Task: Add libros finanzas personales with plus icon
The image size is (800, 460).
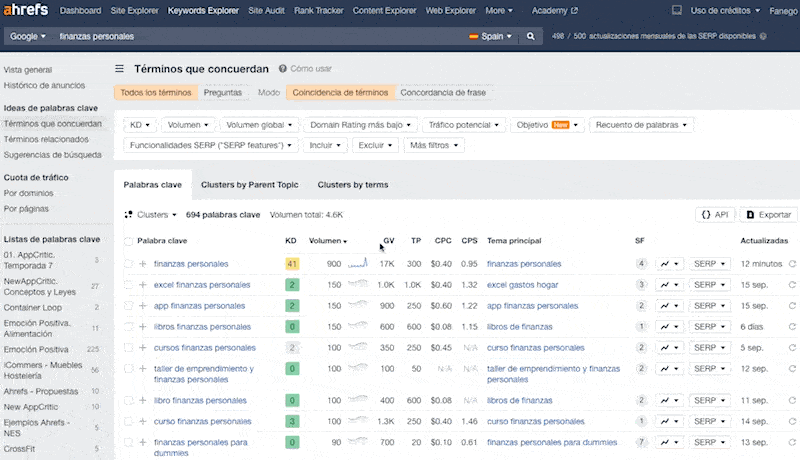Action: tap(143, 326)
